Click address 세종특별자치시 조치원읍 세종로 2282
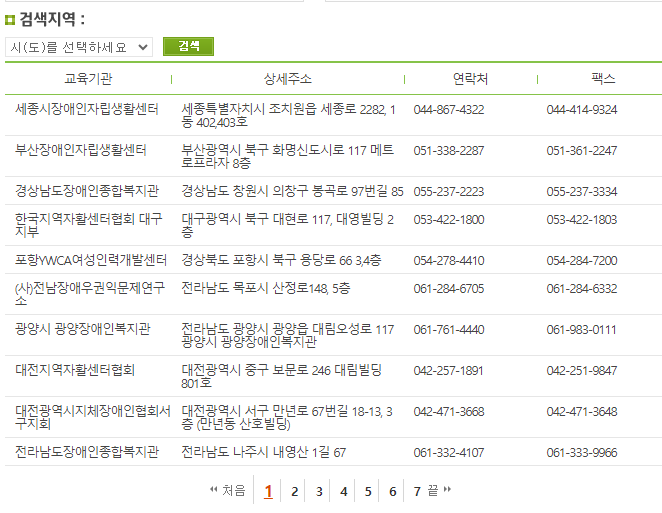This screenshot has height=513, width=662. click(288, 116)
